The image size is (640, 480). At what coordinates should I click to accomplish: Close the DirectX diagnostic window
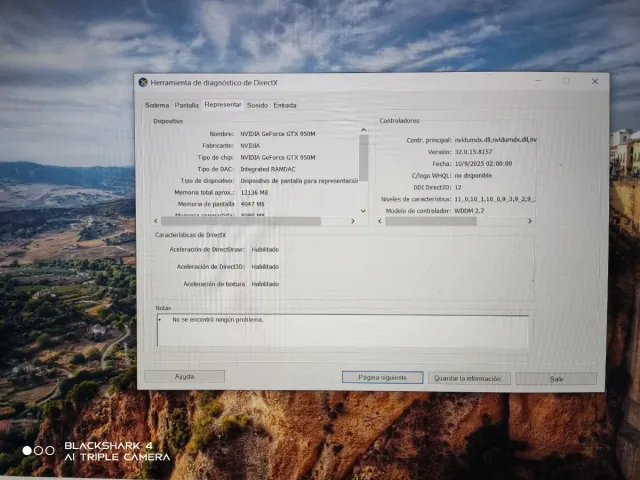tap(594, 81)
